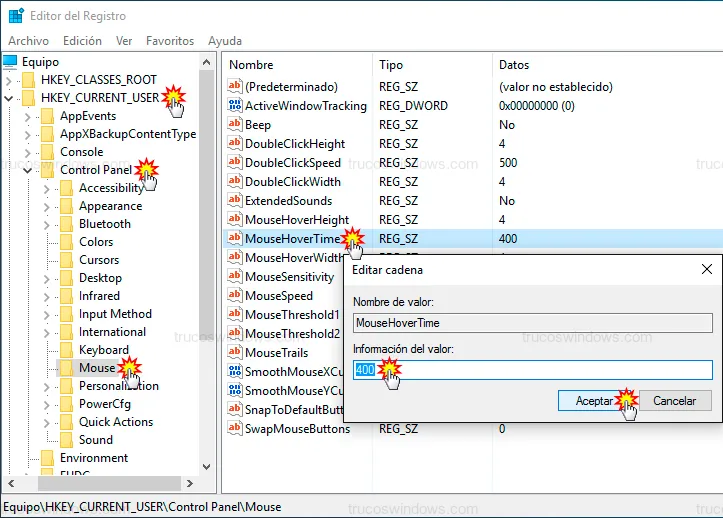The height and width of the screenshot is (518, 723).
Task: Click the Beep string value icon
Action: (x=236, y=125)
